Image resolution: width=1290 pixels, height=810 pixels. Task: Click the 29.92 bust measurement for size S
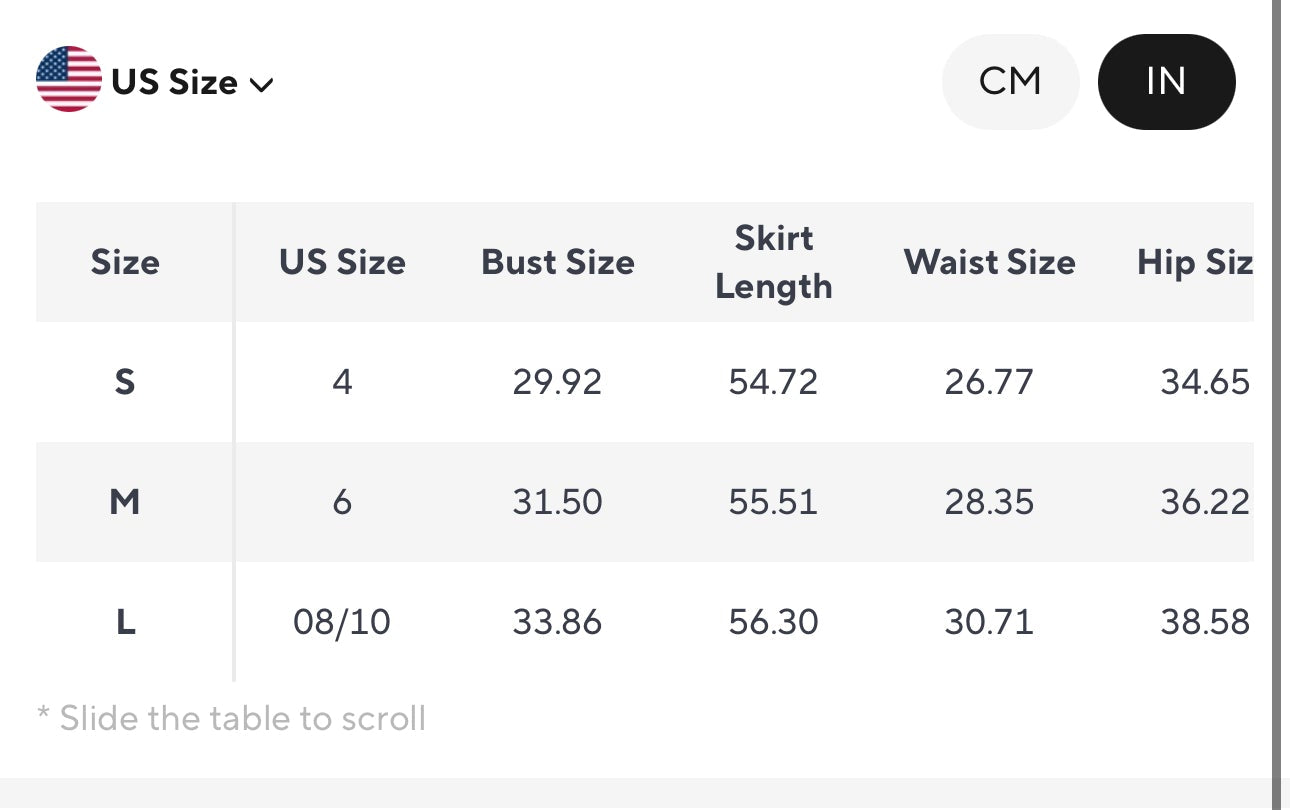click(557, 381)
